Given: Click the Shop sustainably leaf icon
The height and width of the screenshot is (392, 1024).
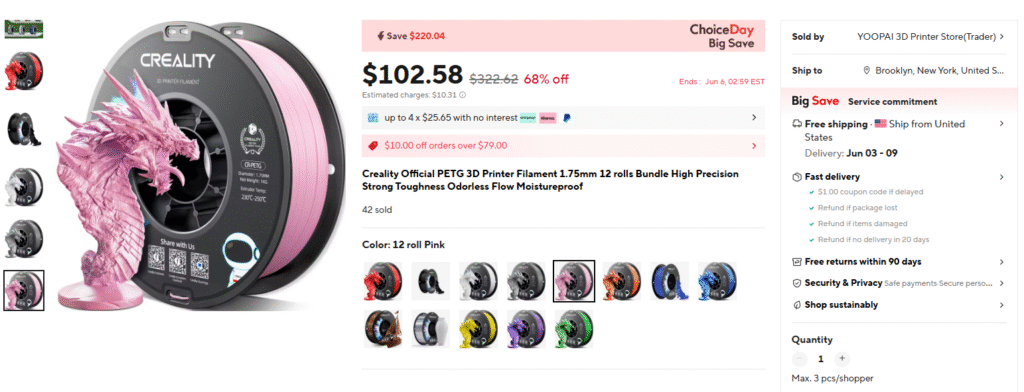Looking at the screenshot, I should pos(797,305).
